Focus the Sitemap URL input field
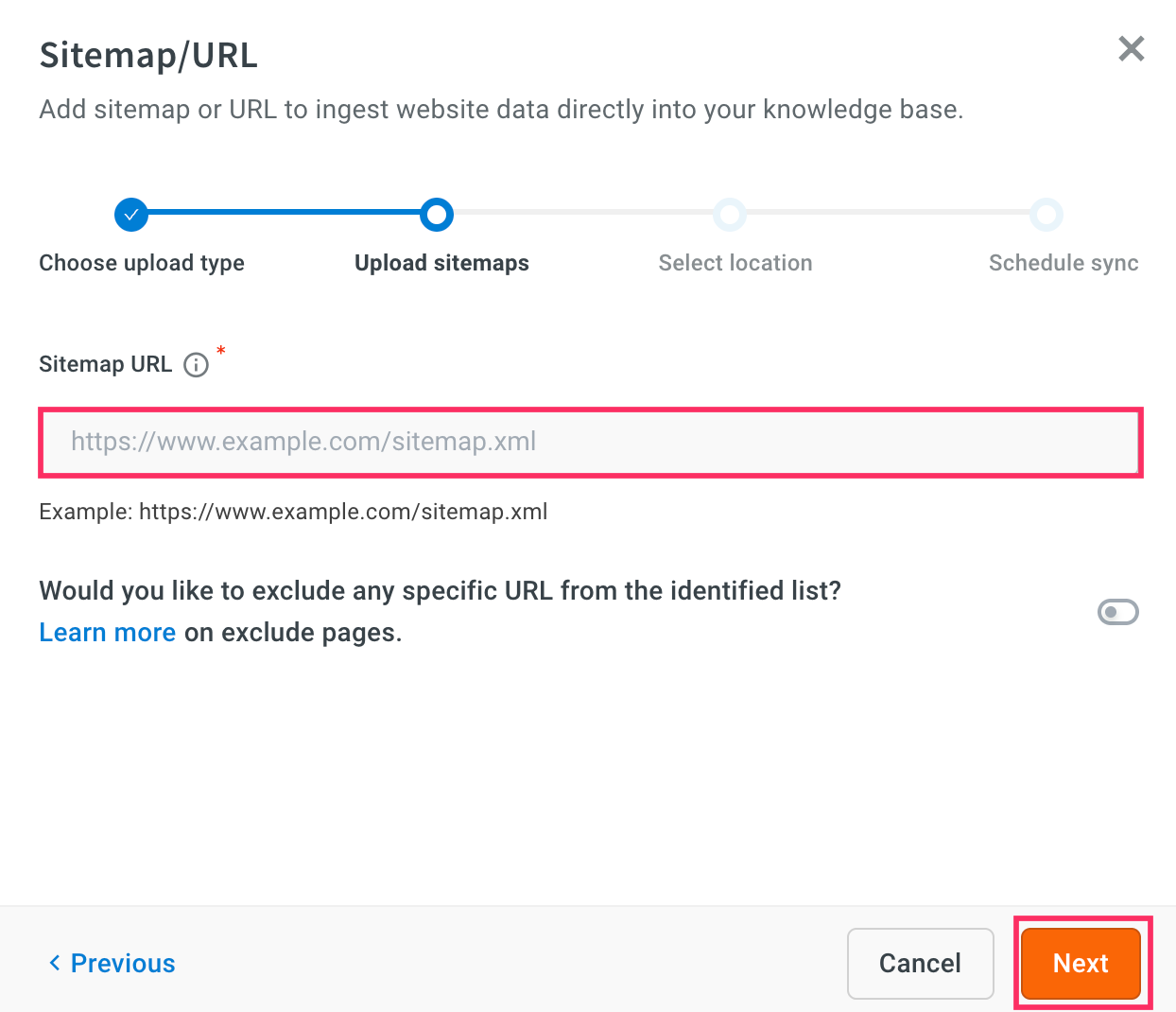Screen dimensions: 1176x1012 (x=591, y=442)
